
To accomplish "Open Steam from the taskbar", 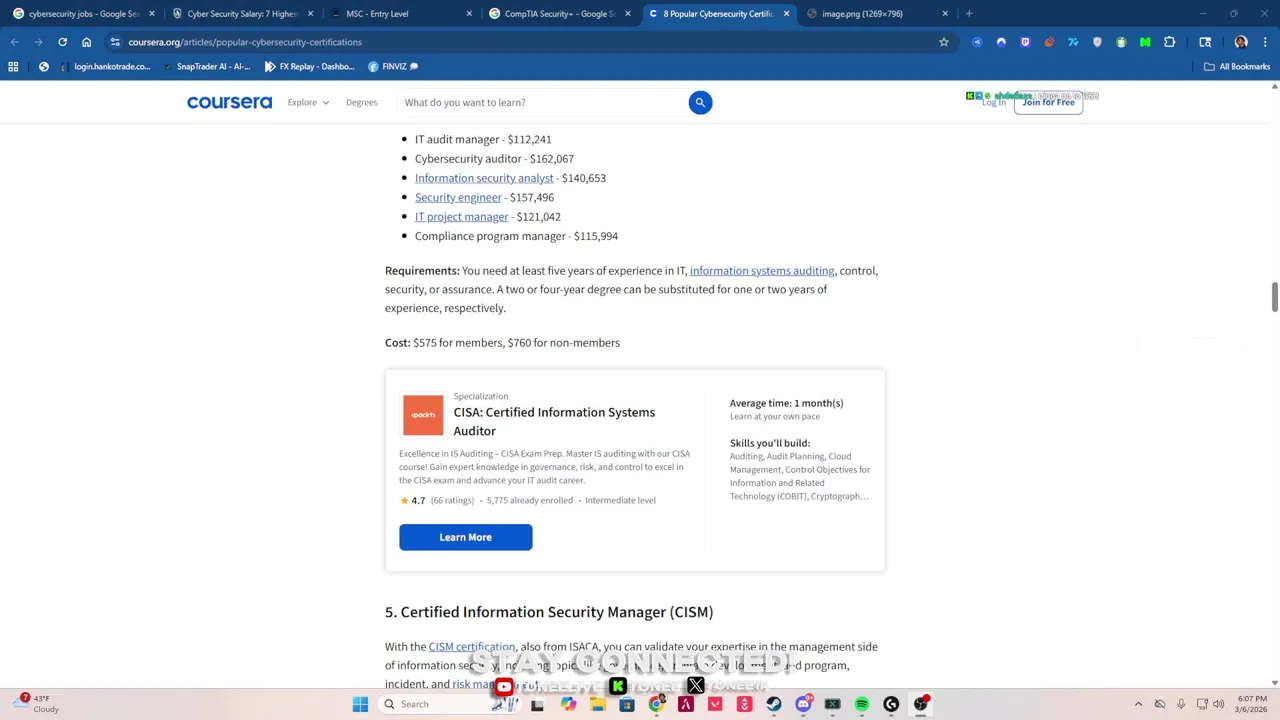I will [773, 704].
